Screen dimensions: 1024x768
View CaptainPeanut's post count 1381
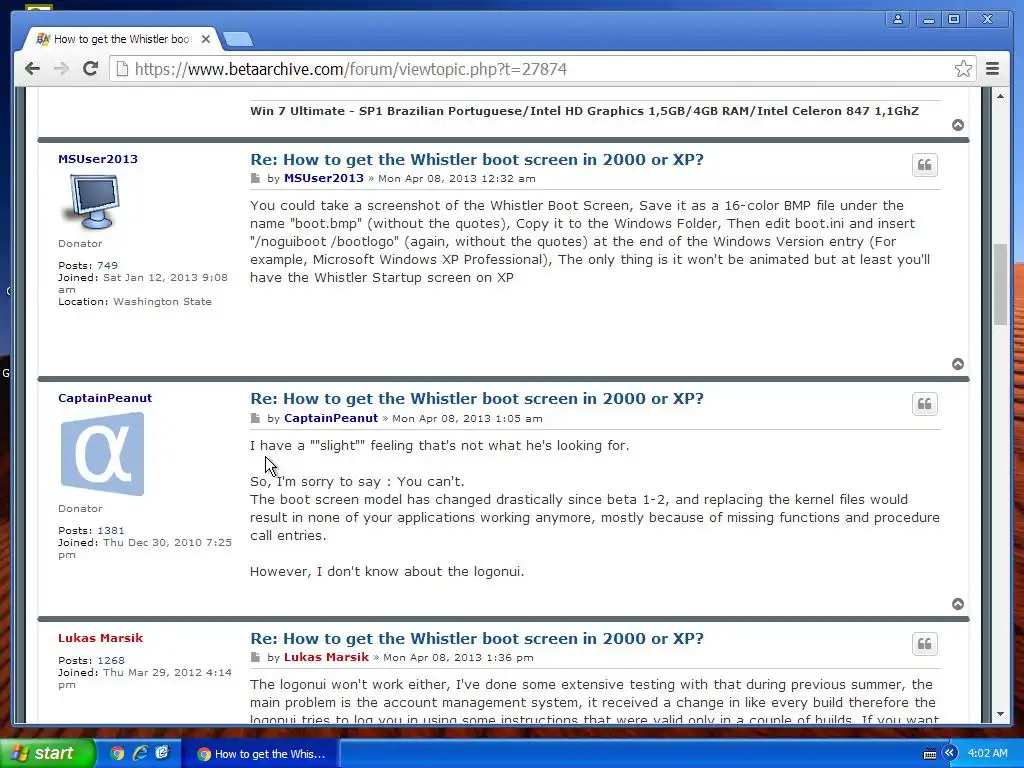tap(110, 530)
